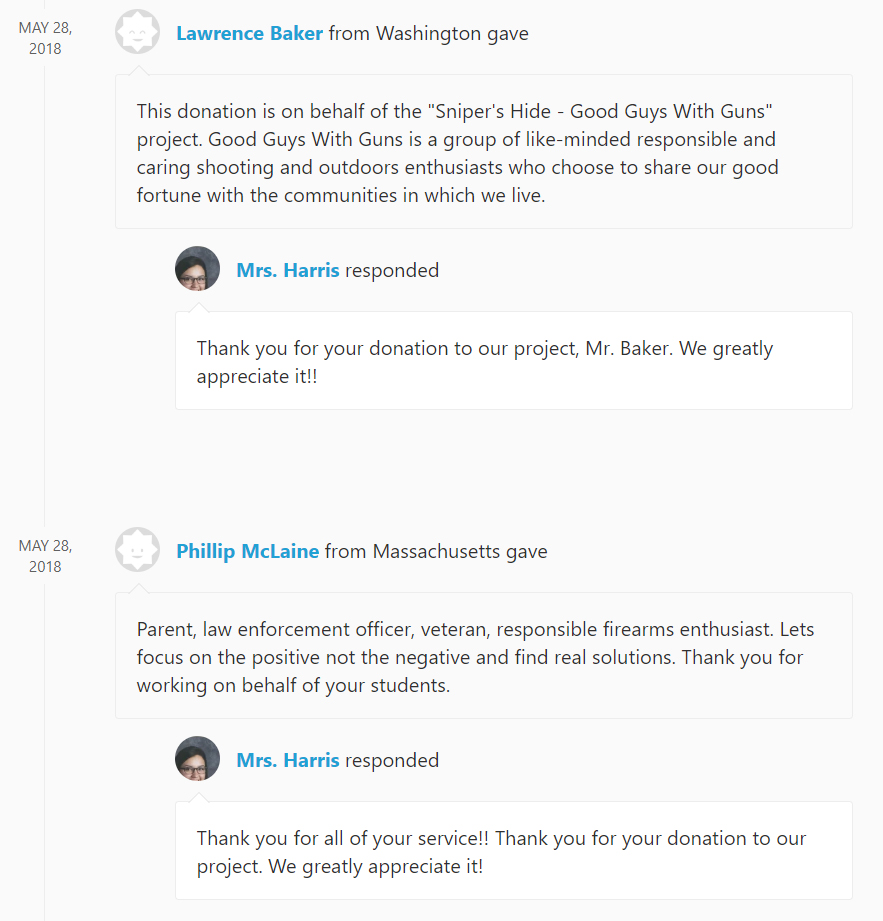883x921 pixels.
Task: Click "responded" above the Mr. Baker reply
Action: click(x=391, y=270)
